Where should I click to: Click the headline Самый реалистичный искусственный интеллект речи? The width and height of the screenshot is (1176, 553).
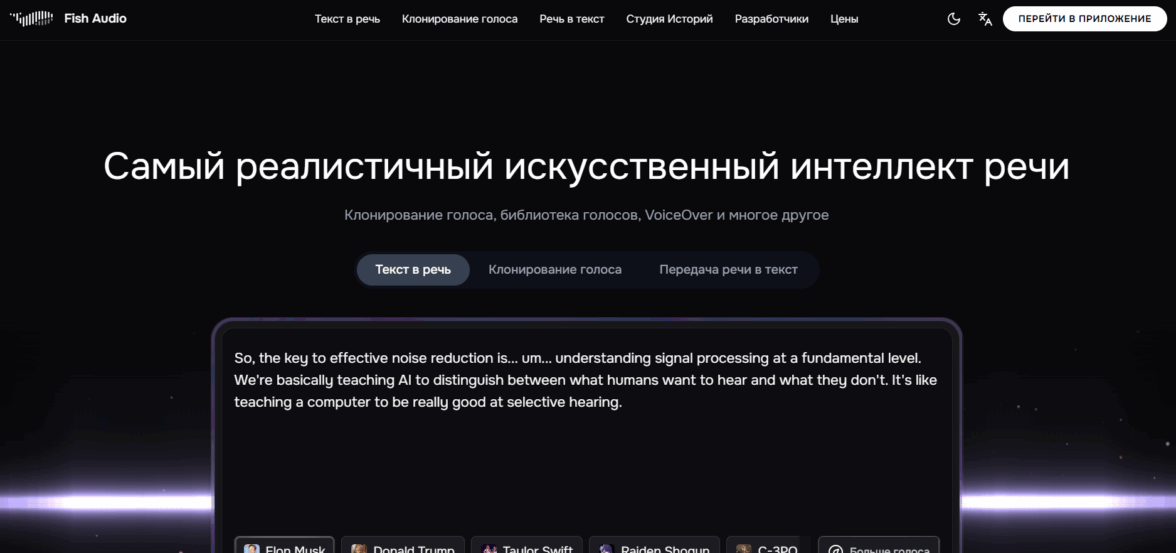point(586,167)
